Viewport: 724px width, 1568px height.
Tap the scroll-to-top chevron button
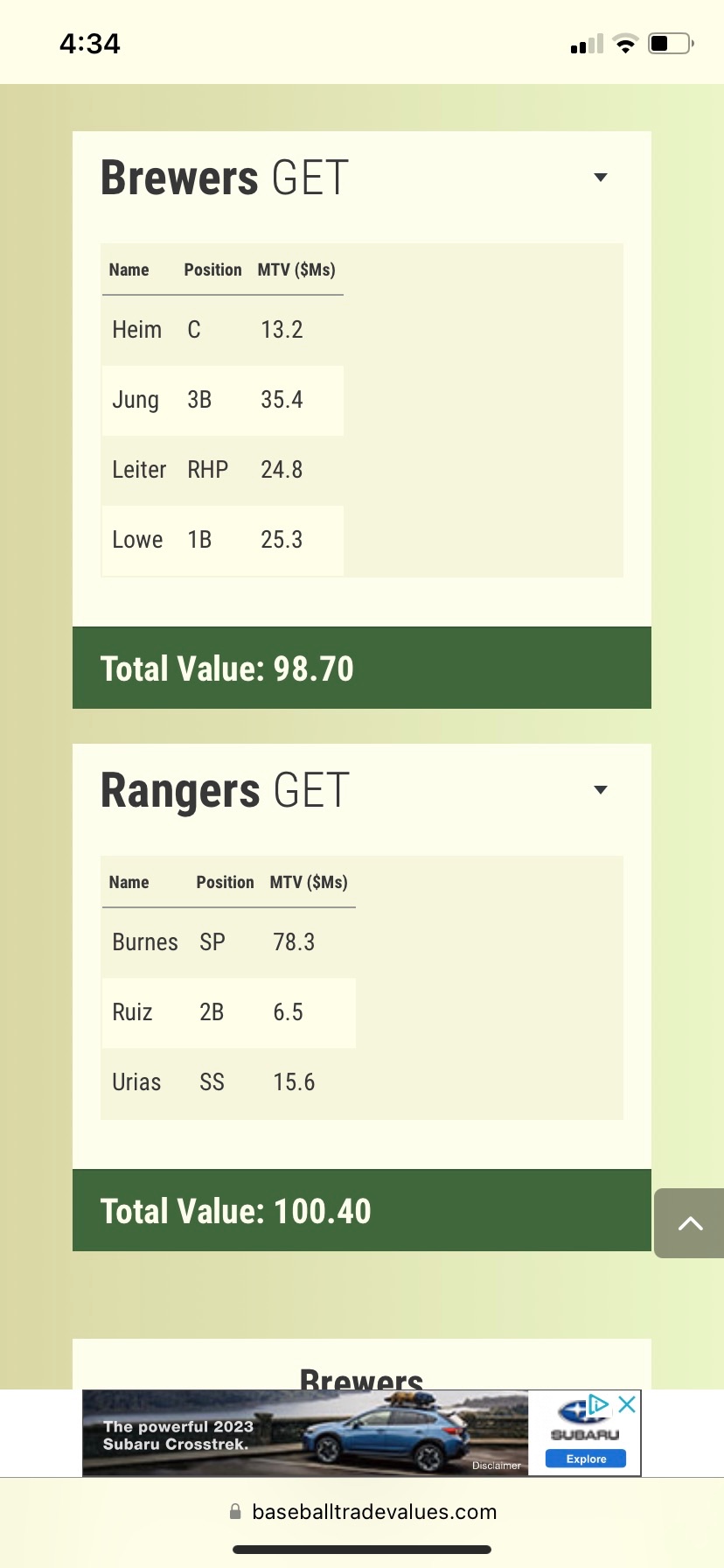[x=690, y=1223]
